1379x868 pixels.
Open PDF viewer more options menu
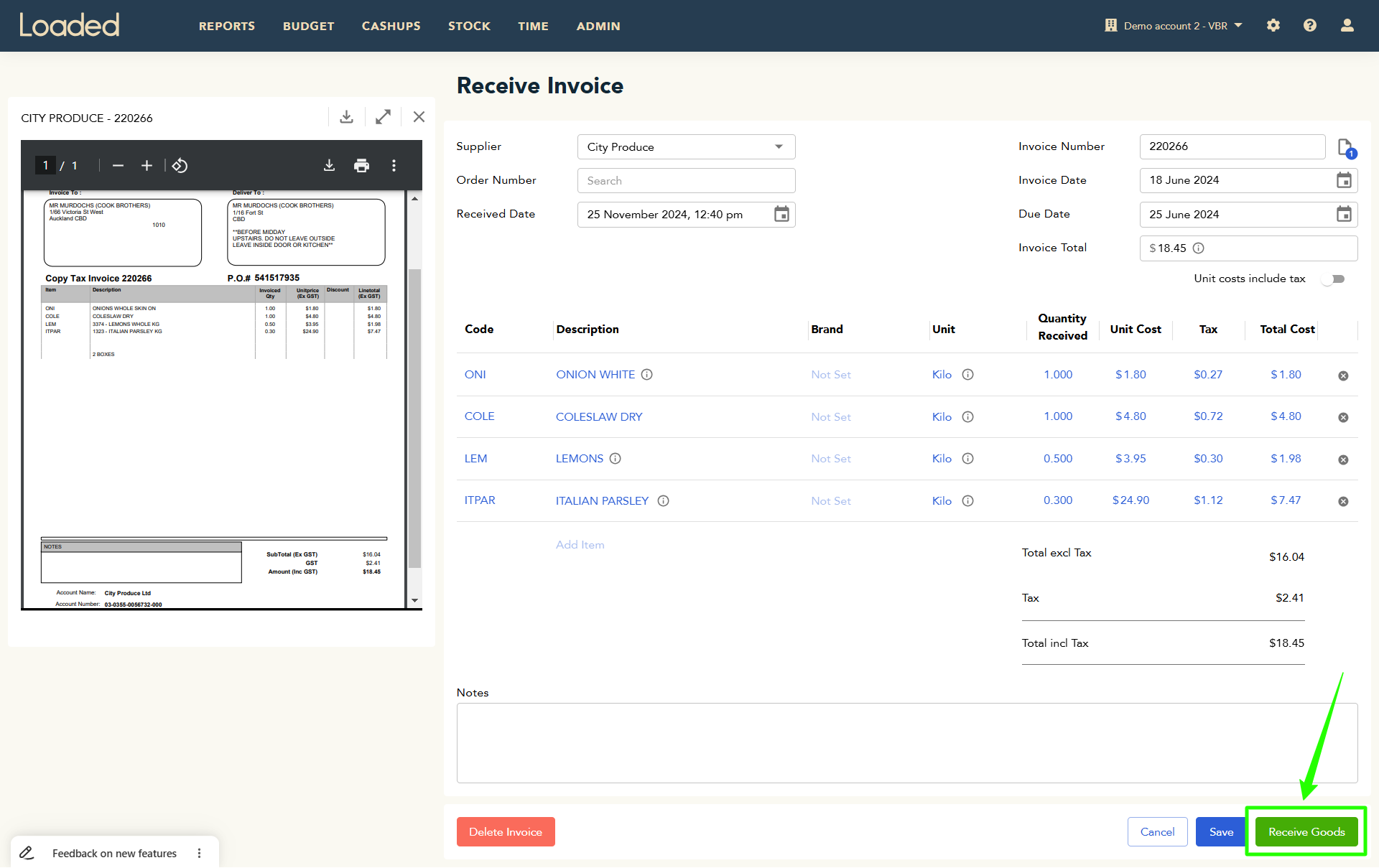(x=394, y=166)
